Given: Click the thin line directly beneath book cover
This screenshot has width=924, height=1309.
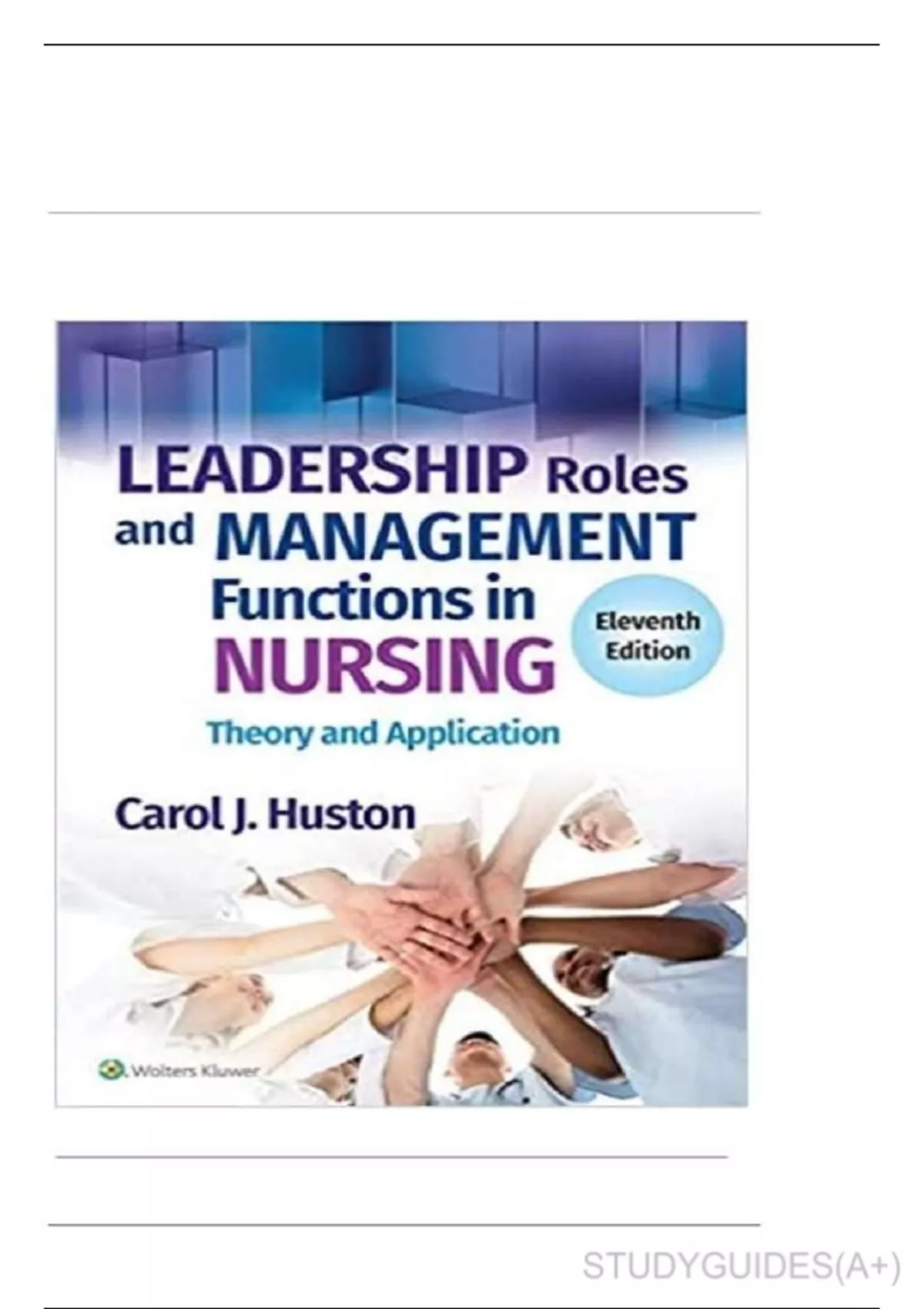Looking at the screenshot, I should pyautogui.click(x=391, y=1157).
